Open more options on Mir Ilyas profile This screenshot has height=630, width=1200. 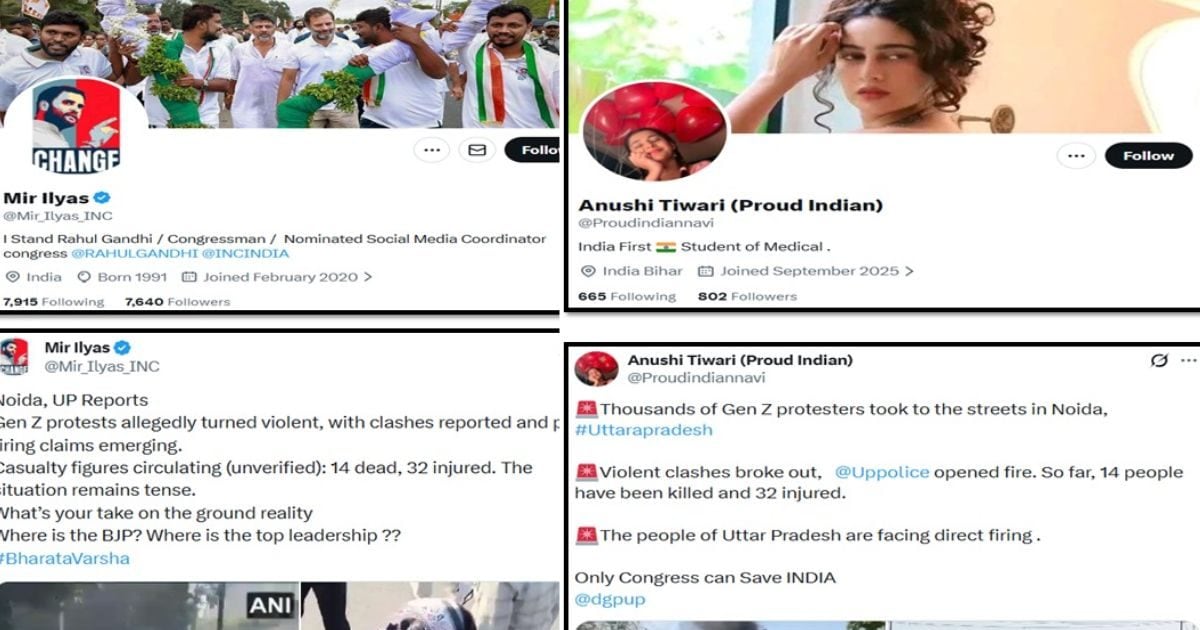pos(431,150)
